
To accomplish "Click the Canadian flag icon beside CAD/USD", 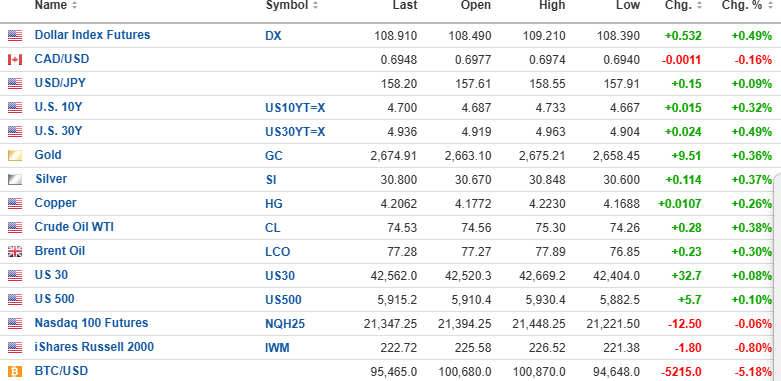I will pos(15,60).
